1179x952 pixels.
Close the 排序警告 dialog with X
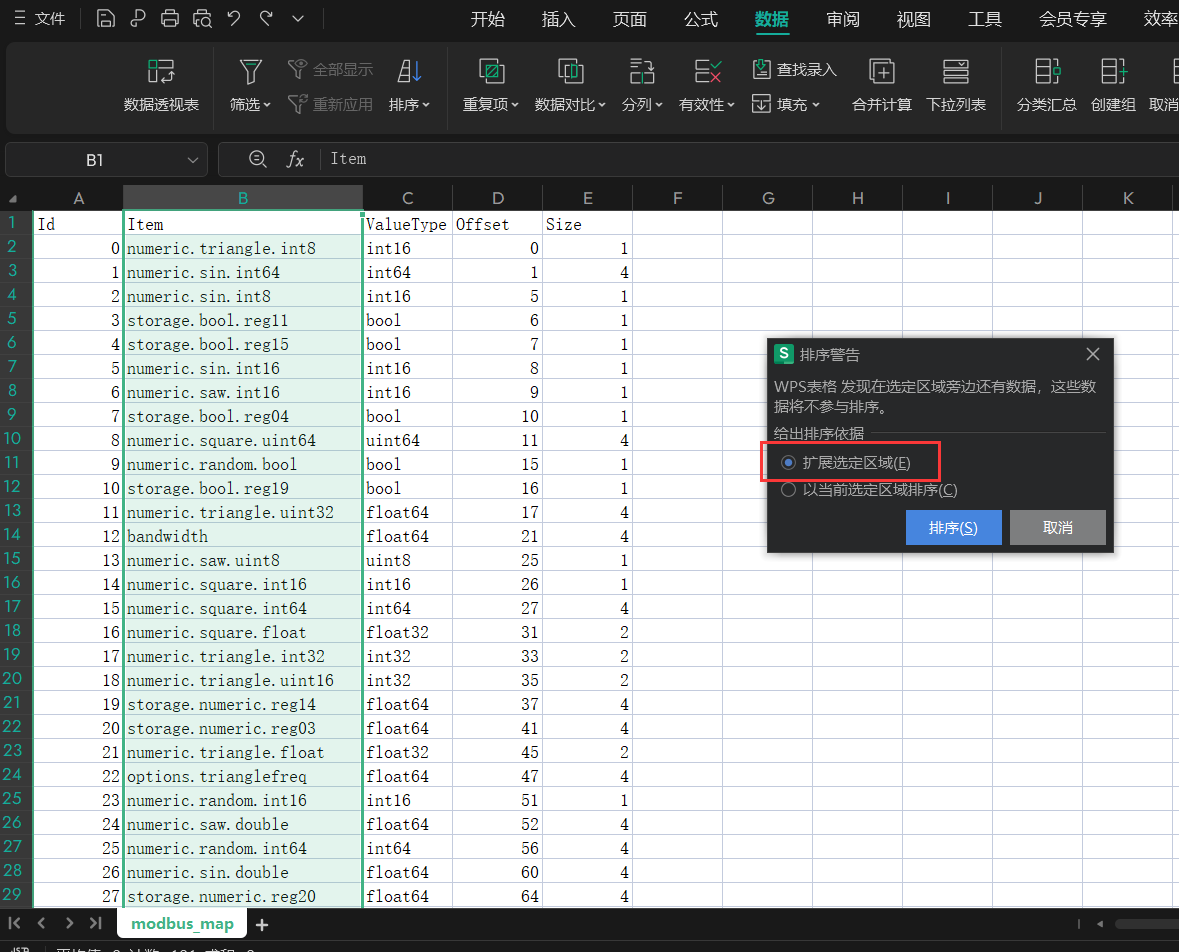pos(1093,354)
